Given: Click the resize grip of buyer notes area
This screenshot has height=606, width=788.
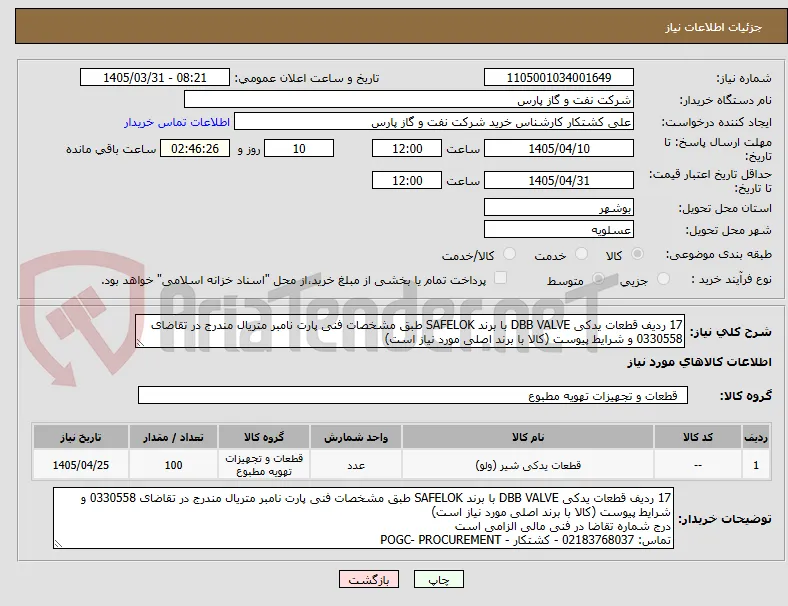Looking at the screenshot, I should pyautogui.click(x=58, y=544).
